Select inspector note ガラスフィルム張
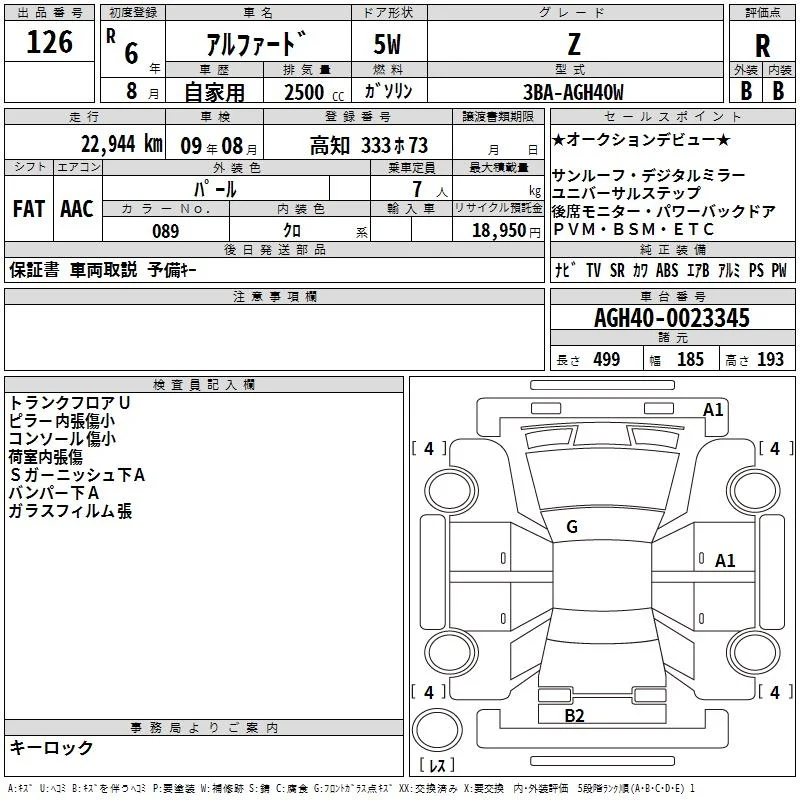Screen dimensions: 800x800 click(70, 510)
